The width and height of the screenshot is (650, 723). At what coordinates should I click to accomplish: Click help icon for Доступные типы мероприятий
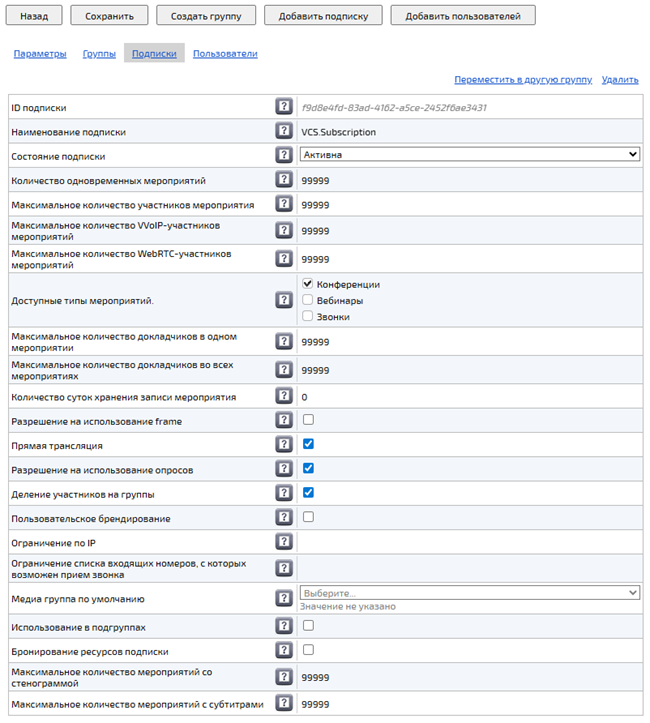[284, 300]
